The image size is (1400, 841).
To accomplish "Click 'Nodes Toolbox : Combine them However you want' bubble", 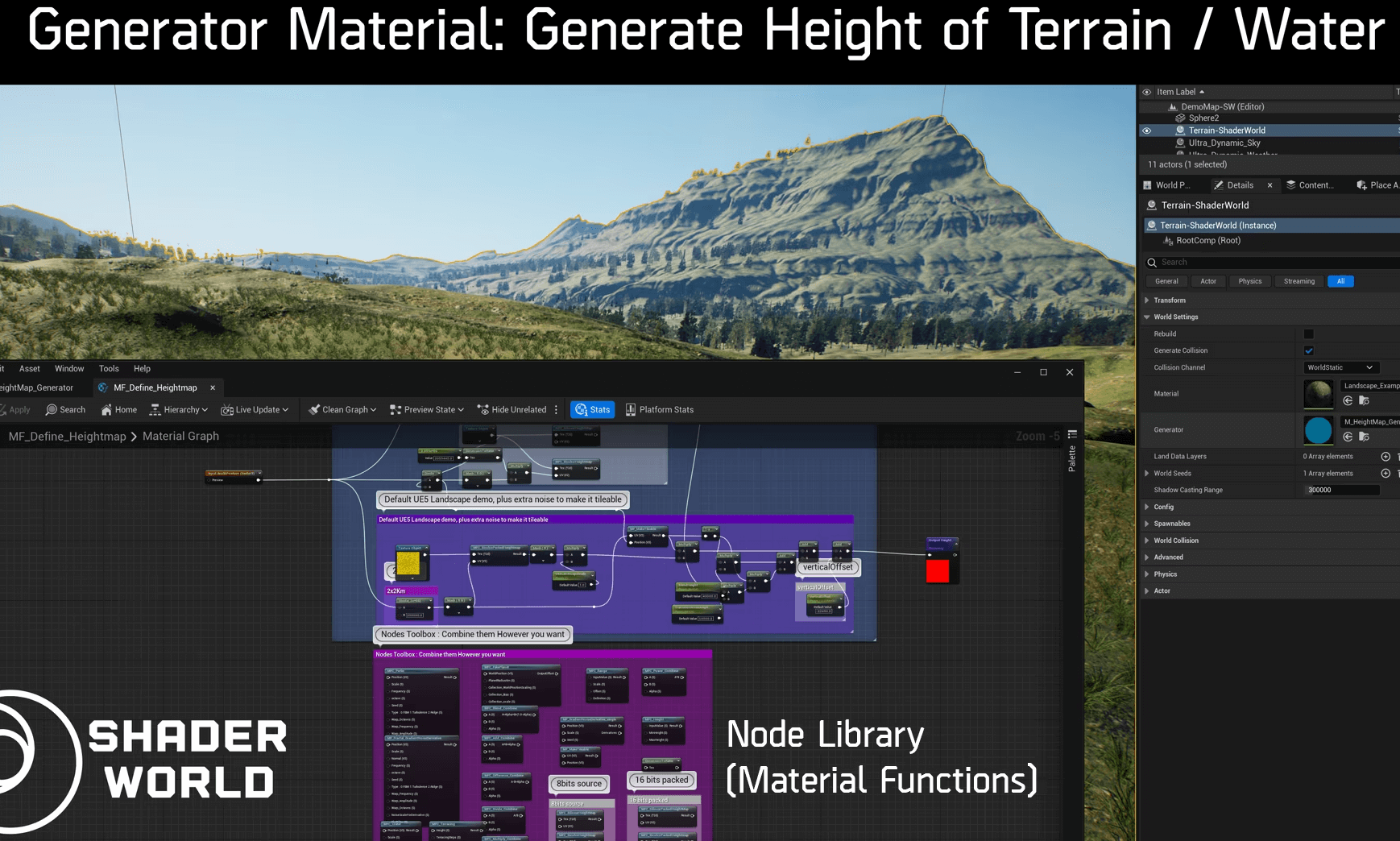I will [x=473, y=634].
